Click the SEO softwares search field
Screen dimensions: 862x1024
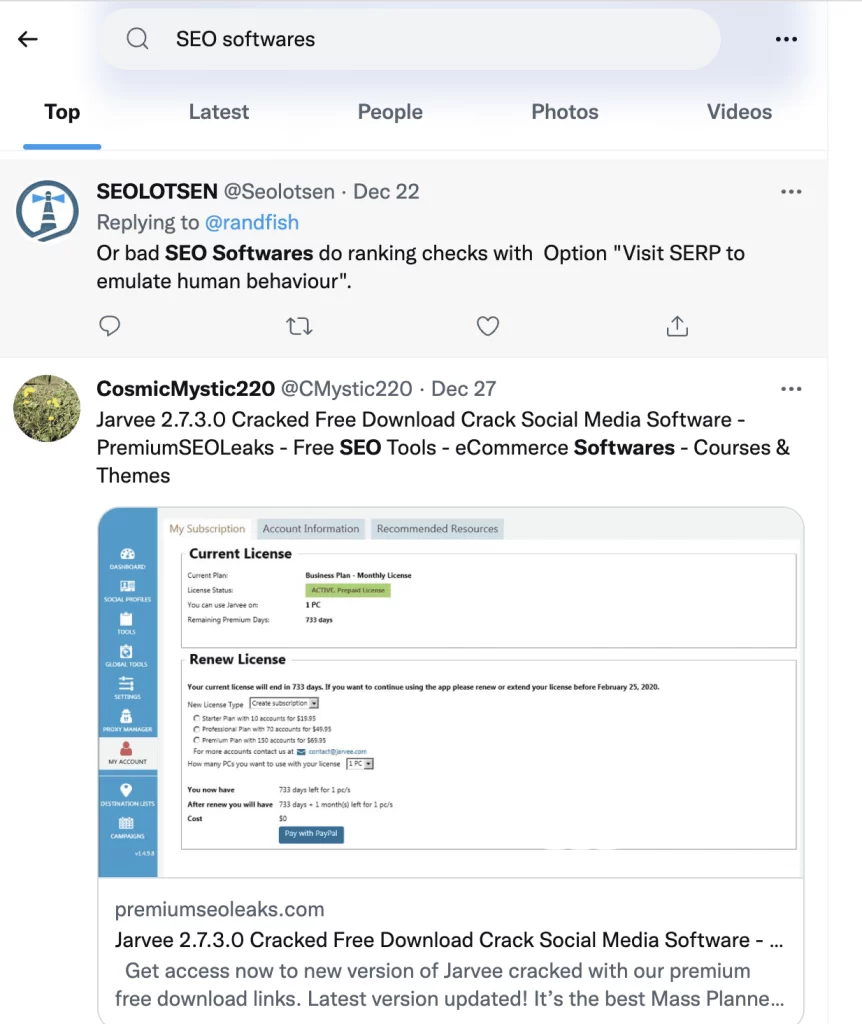pos(409,39)
